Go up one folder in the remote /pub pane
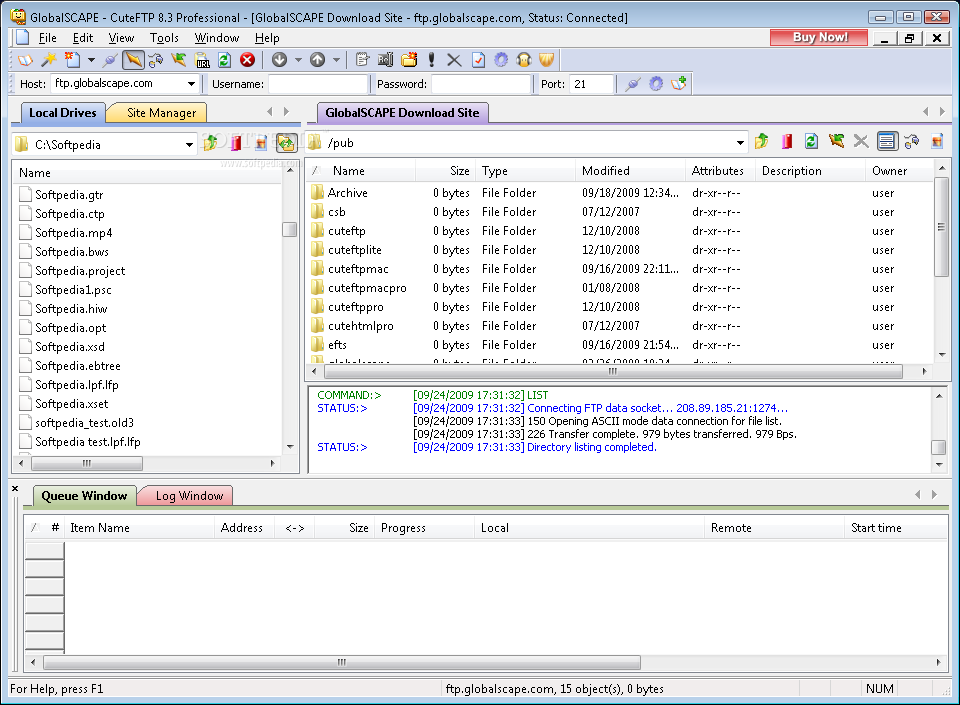 (763, 142)
